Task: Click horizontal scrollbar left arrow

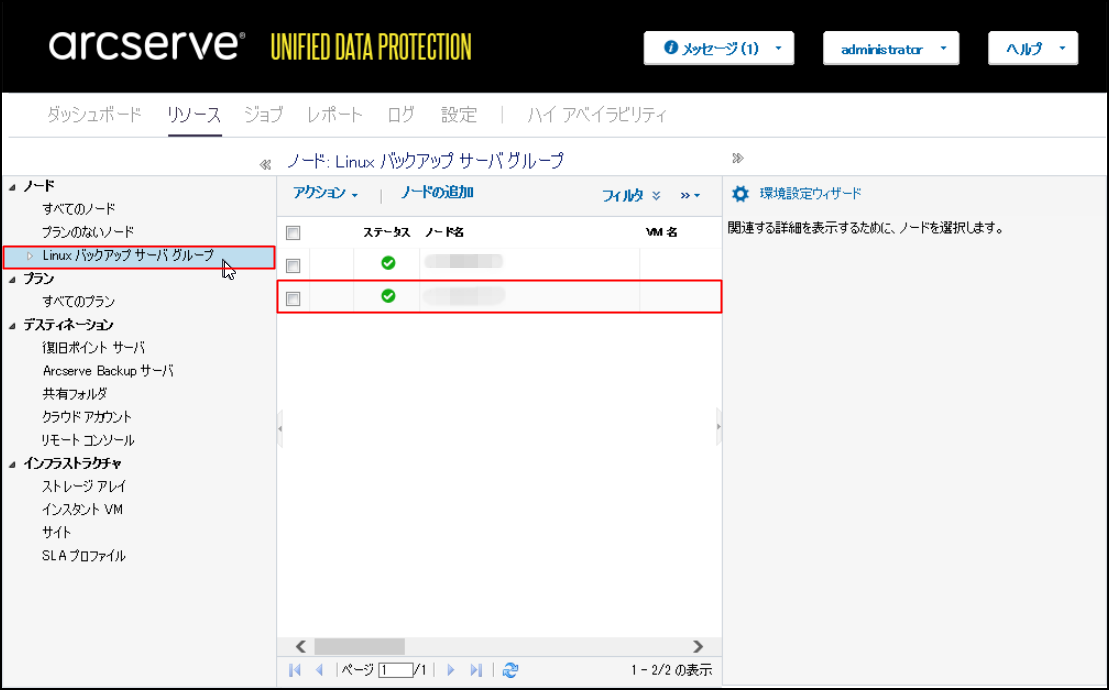Action: click(301, 646)
